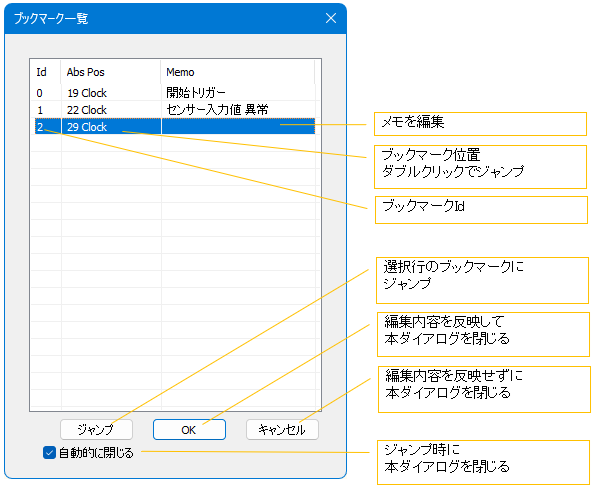Click the 19 Clock position cell

pyautogui.click(x=111, y=93)
